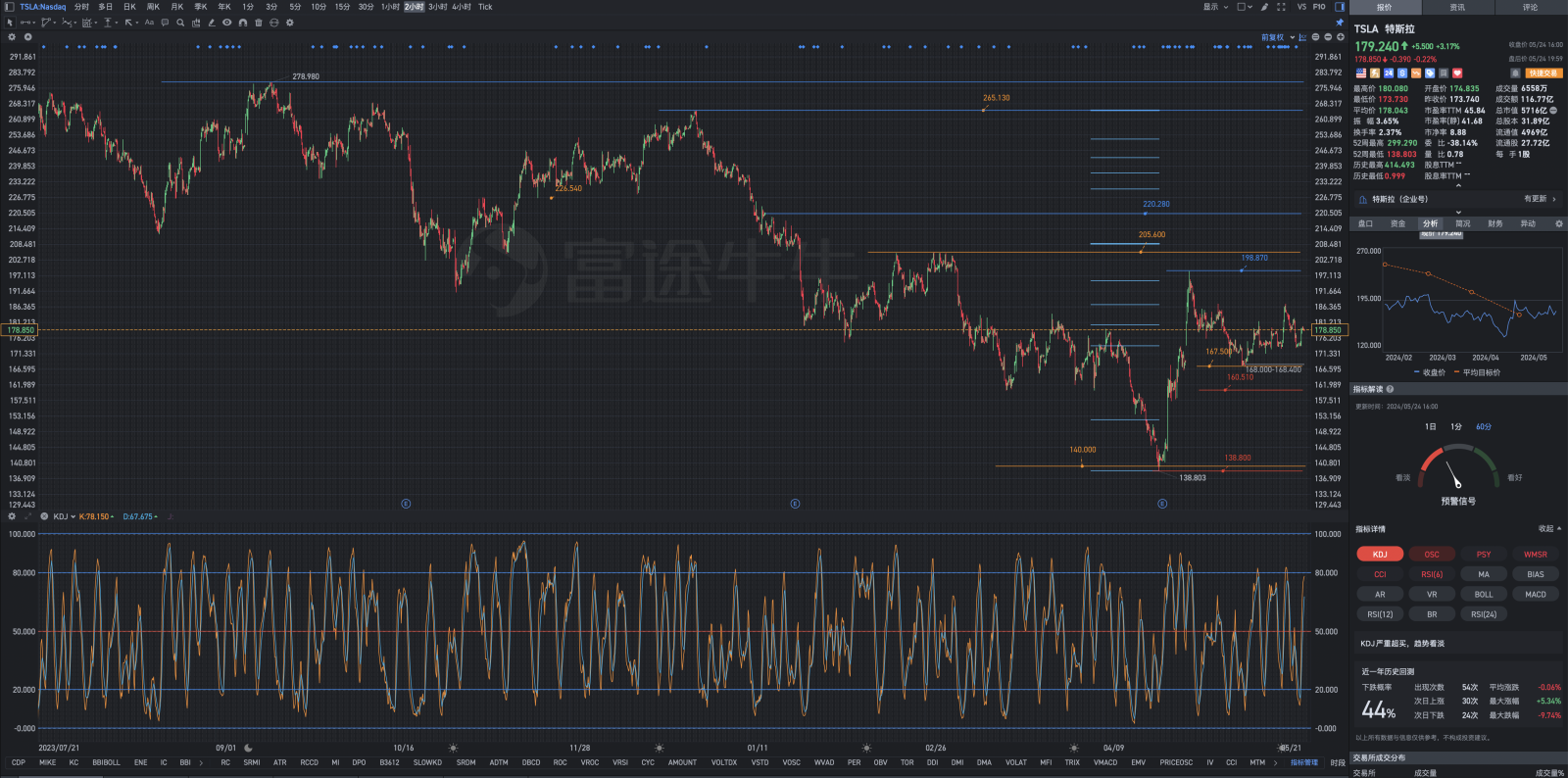Select the cursor pointer drawing tool

coord(10,23)
